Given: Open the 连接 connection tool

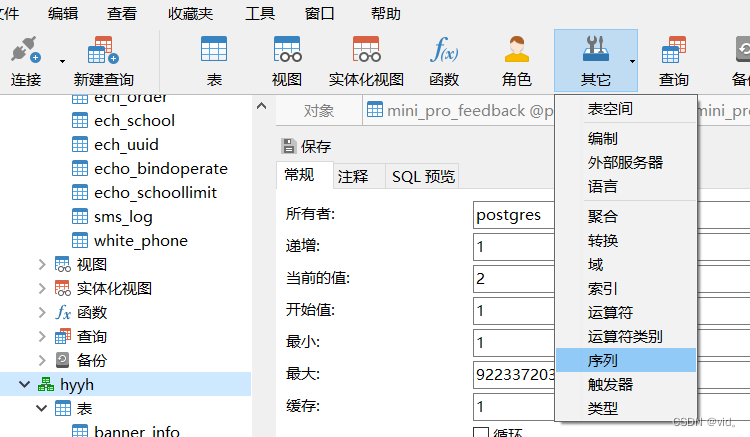Looking at the screenshot, I should 26,61.
